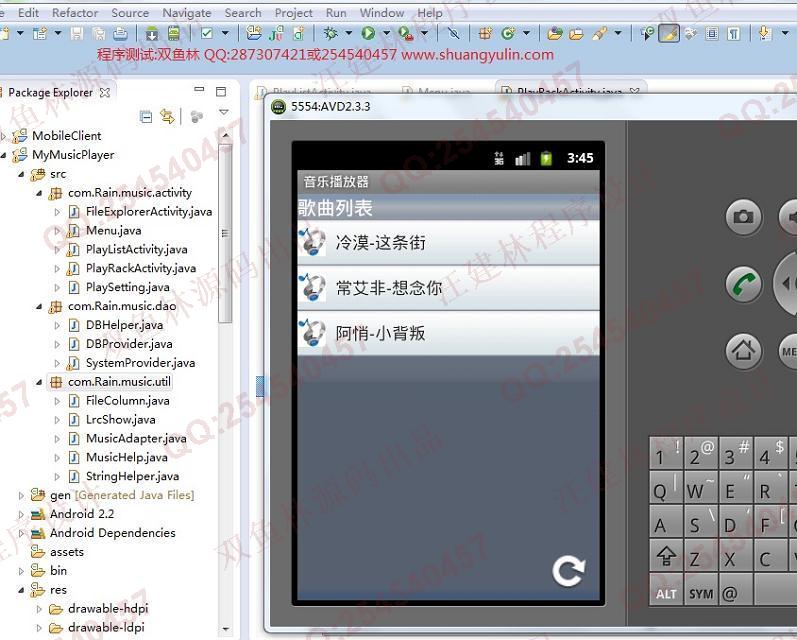The height and width of the screenshot is (640, 797).
Task: Click the emulator Q key
Action: 666,487
